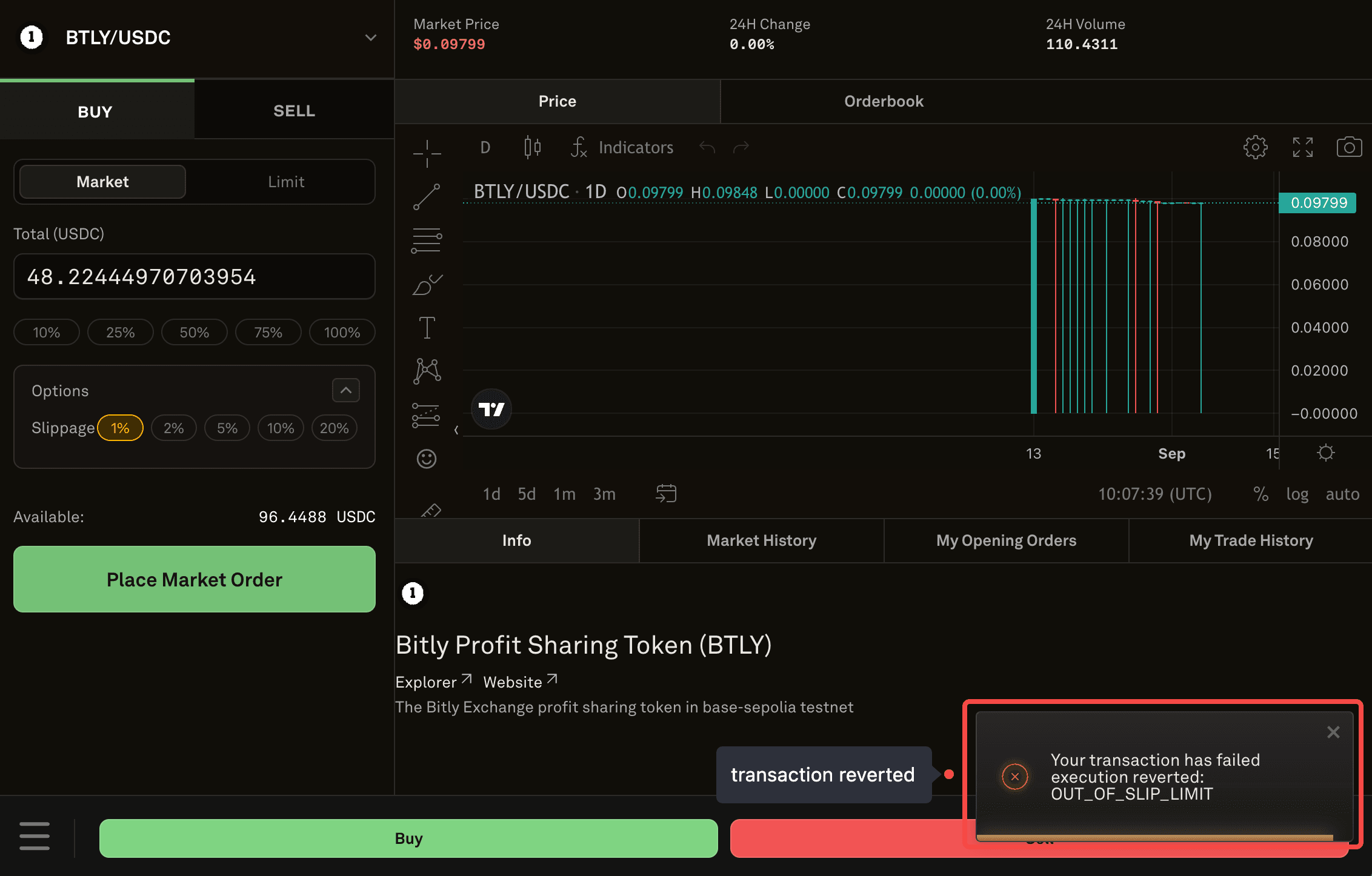The height and width of the screenshot is (876, 1372).
Task: Open the emoji icons tool
Action: coord(427,459)
